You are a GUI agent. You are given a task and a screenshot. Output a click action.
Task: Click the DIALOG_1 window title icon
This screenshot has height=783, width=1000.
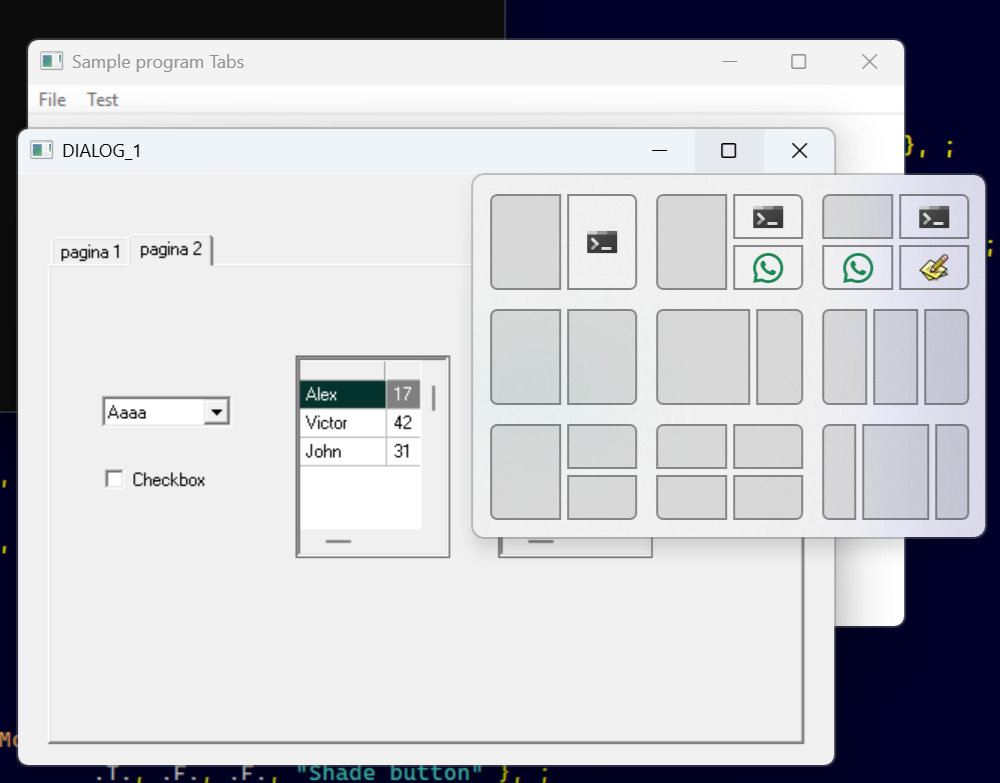[41, 150]
